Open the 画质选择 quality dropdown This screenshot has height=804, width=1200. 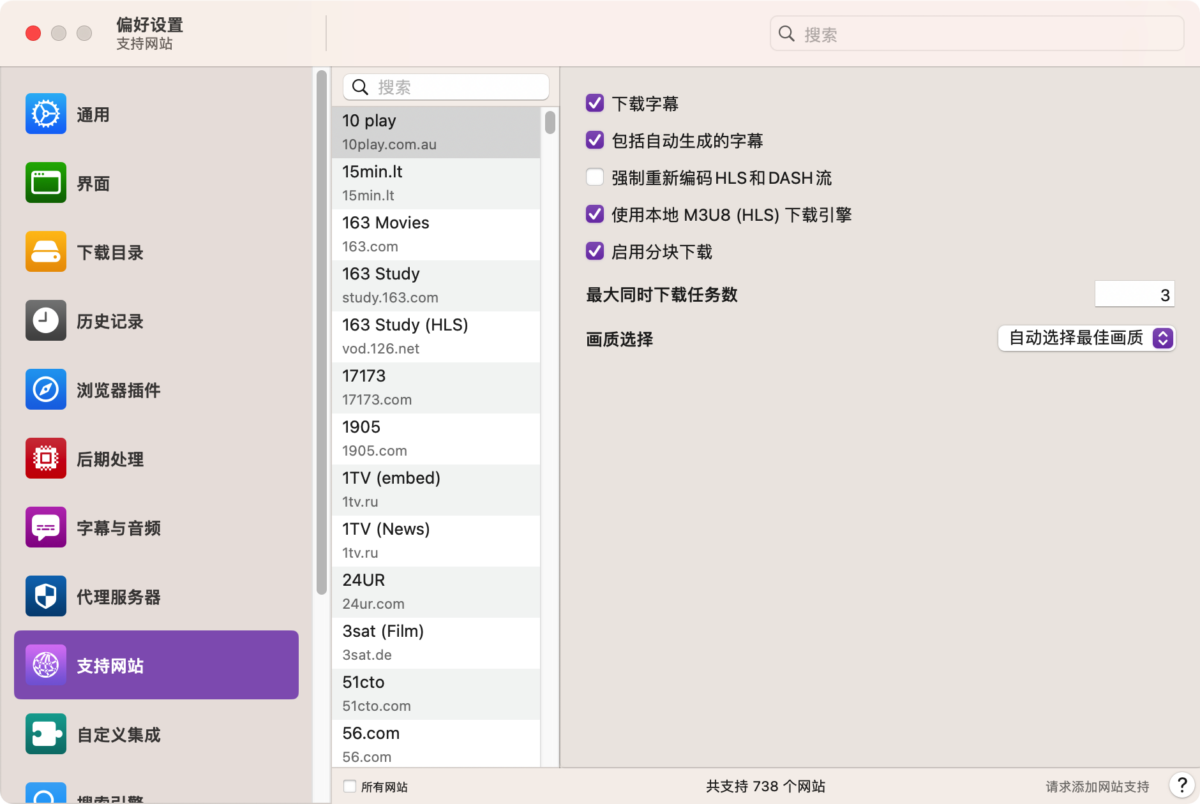1086,338
